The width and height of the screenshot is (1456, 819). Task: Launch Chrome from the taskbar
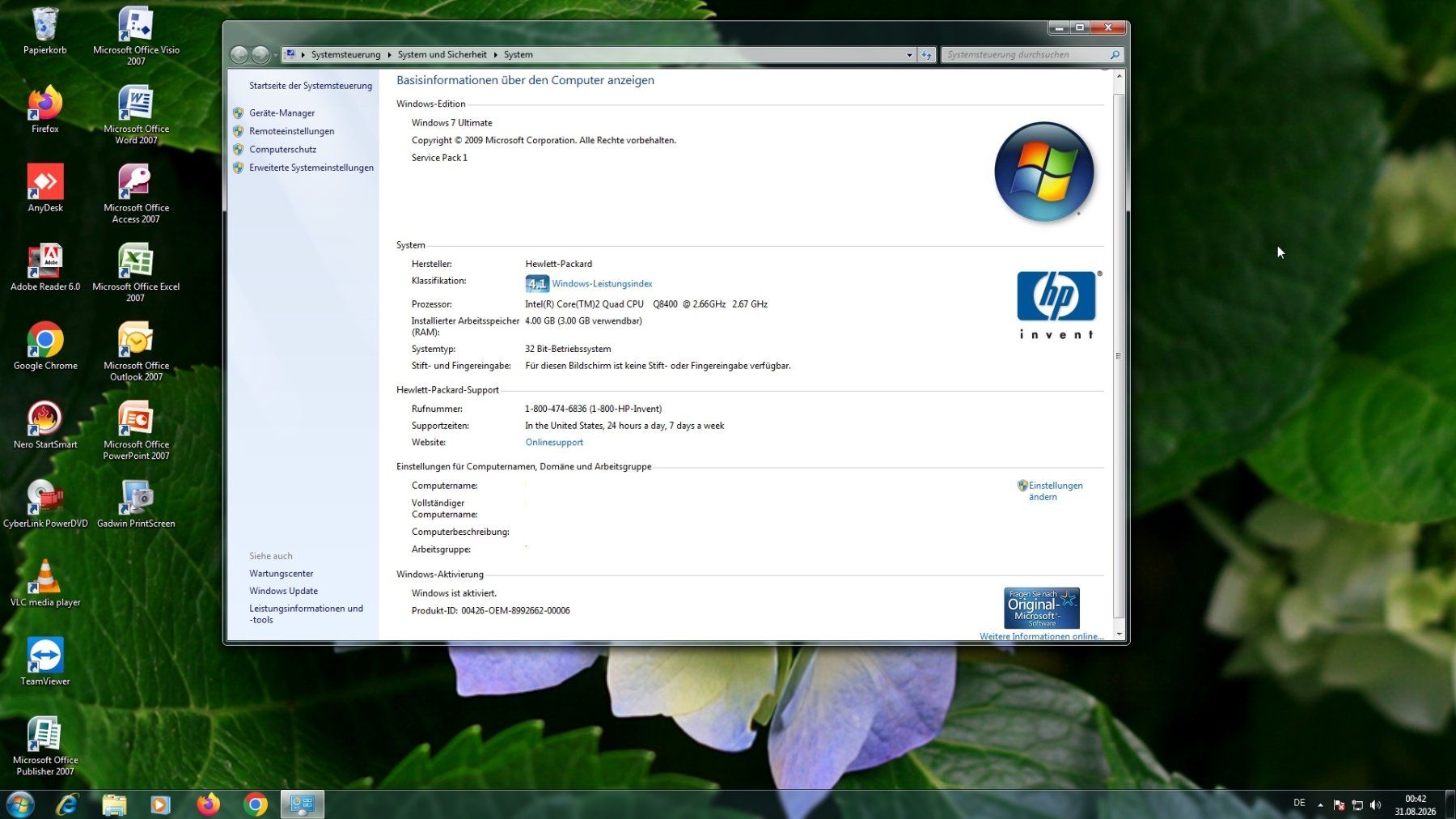click(255, 804)
